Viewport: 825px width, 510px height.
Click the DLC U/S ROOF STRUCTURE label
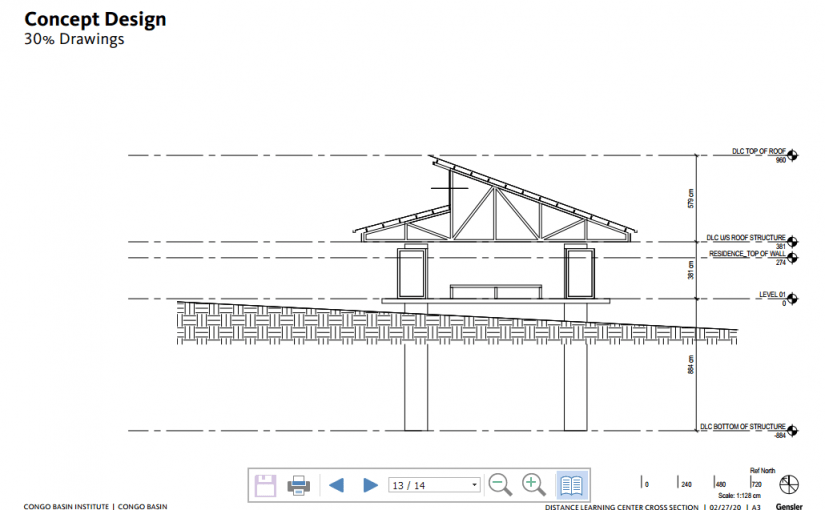pyautogui.click(x=746, y=238)
